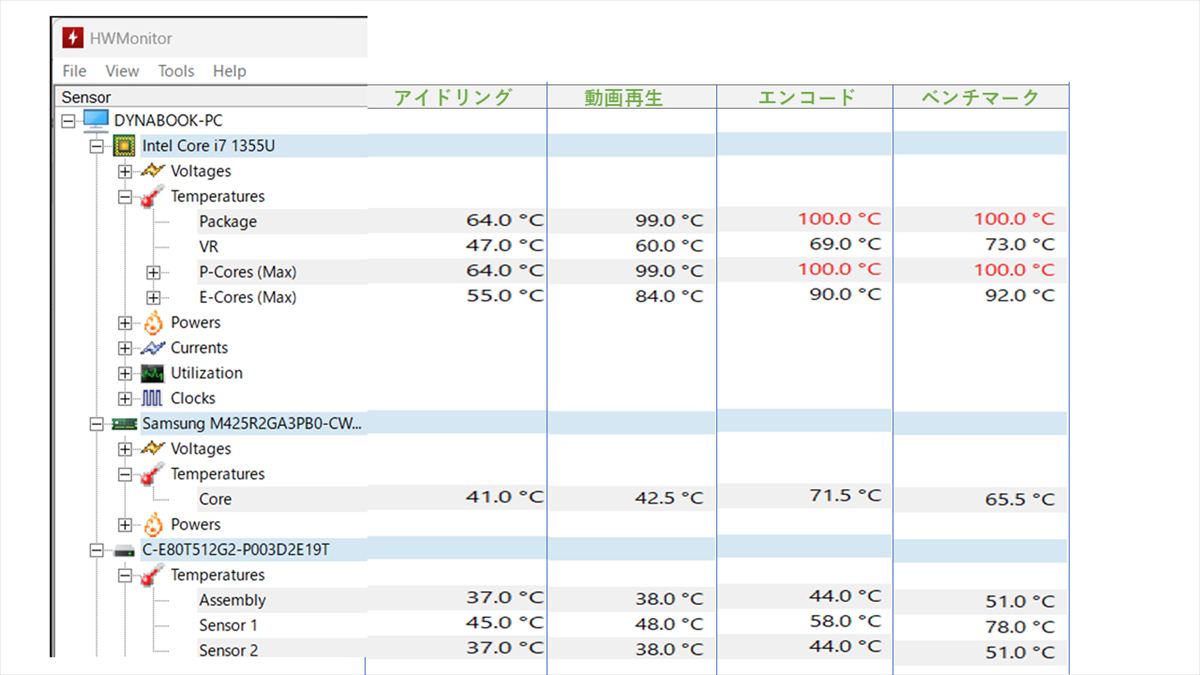This screenshot has width=1200, height=675.
Task: Click the Utilization graph icon
Action: (153, 373)
